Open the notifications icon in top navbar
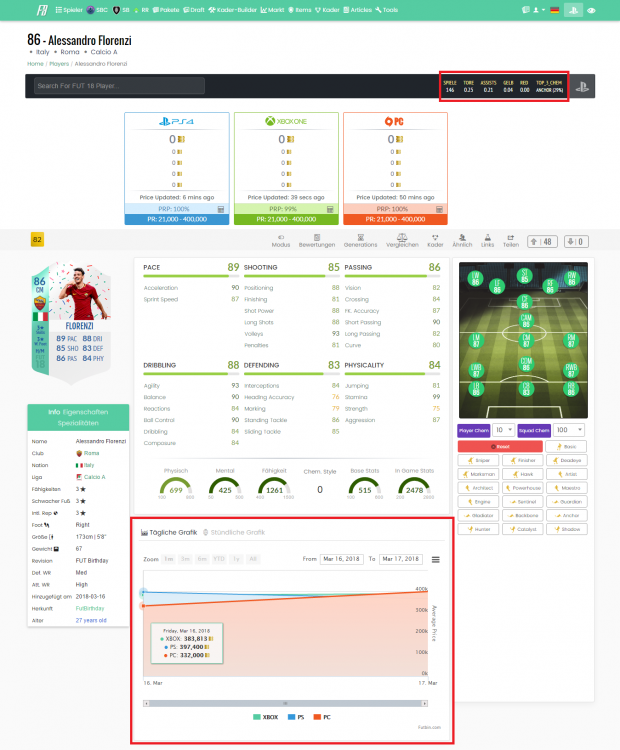 point(526,10)
